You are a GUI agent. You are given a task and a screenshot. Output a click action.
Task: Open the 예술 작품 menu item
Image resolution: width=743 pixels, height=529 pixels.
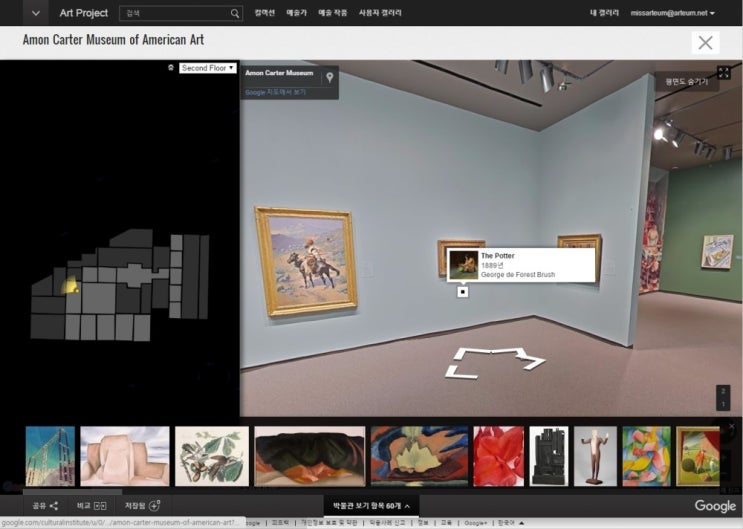click(x=333, y=13)
